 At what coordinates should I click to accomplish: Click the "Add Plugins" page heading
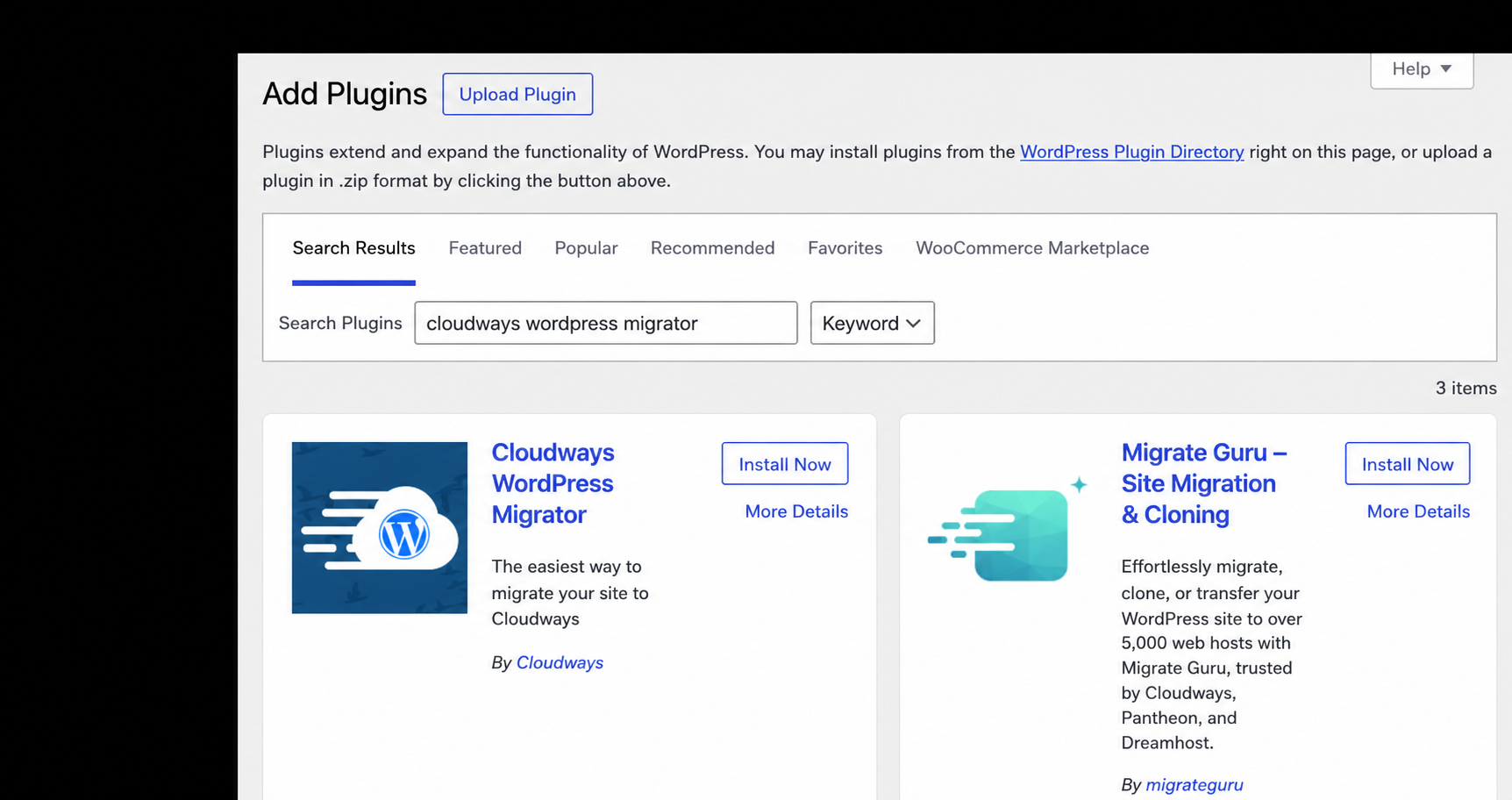click(345, 94)
